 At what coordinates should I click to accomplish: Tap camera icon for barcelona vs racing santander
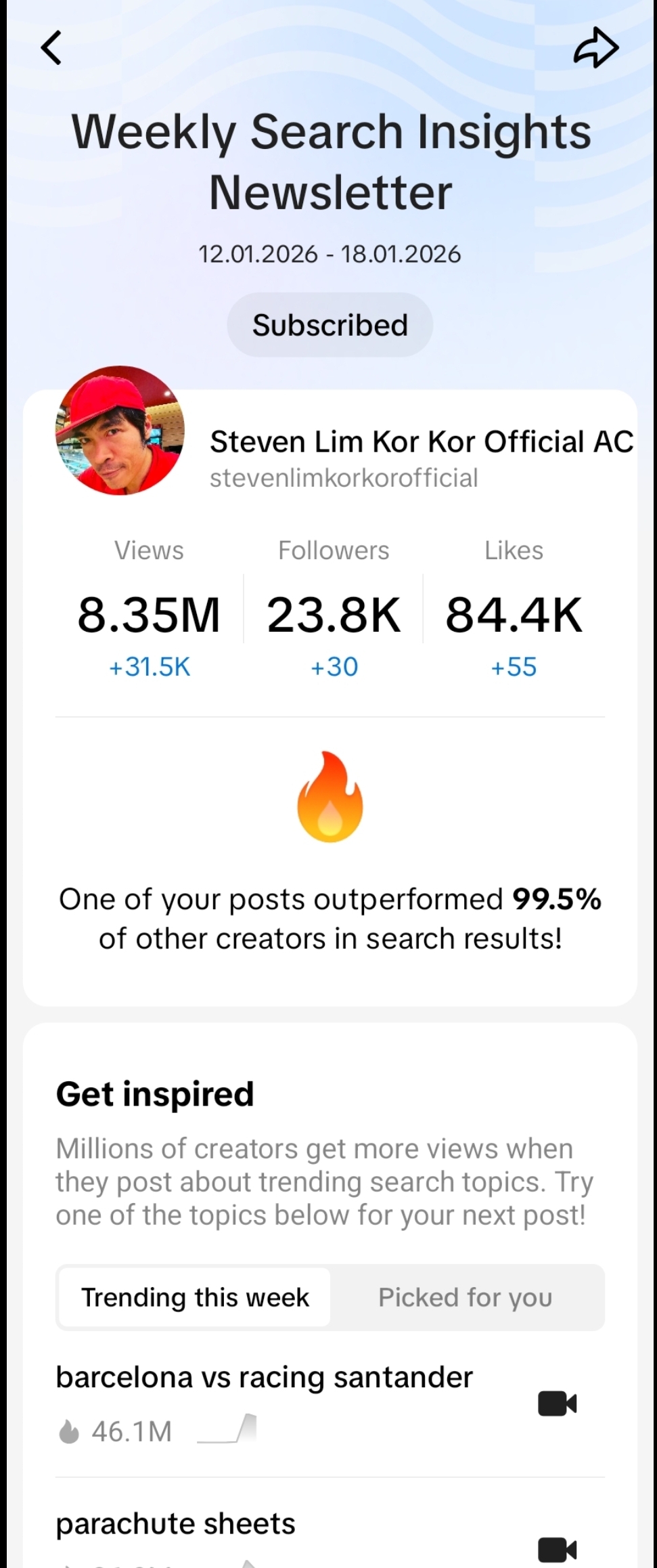click(557, 1403)
